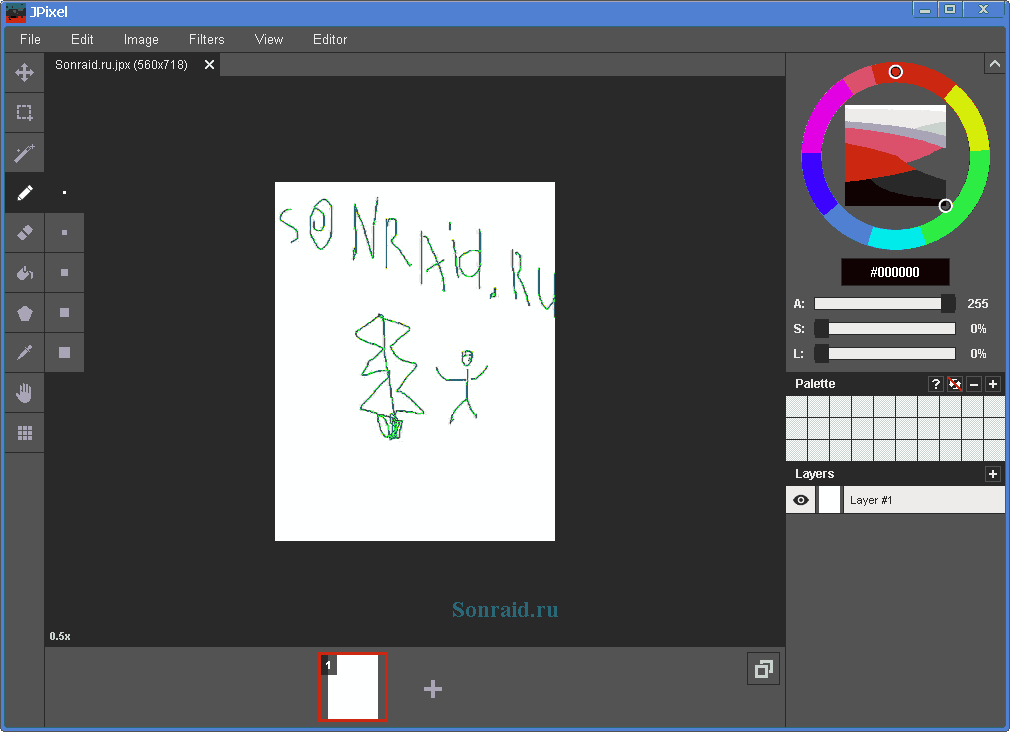Choose the largest brush size square

(64, 352)
